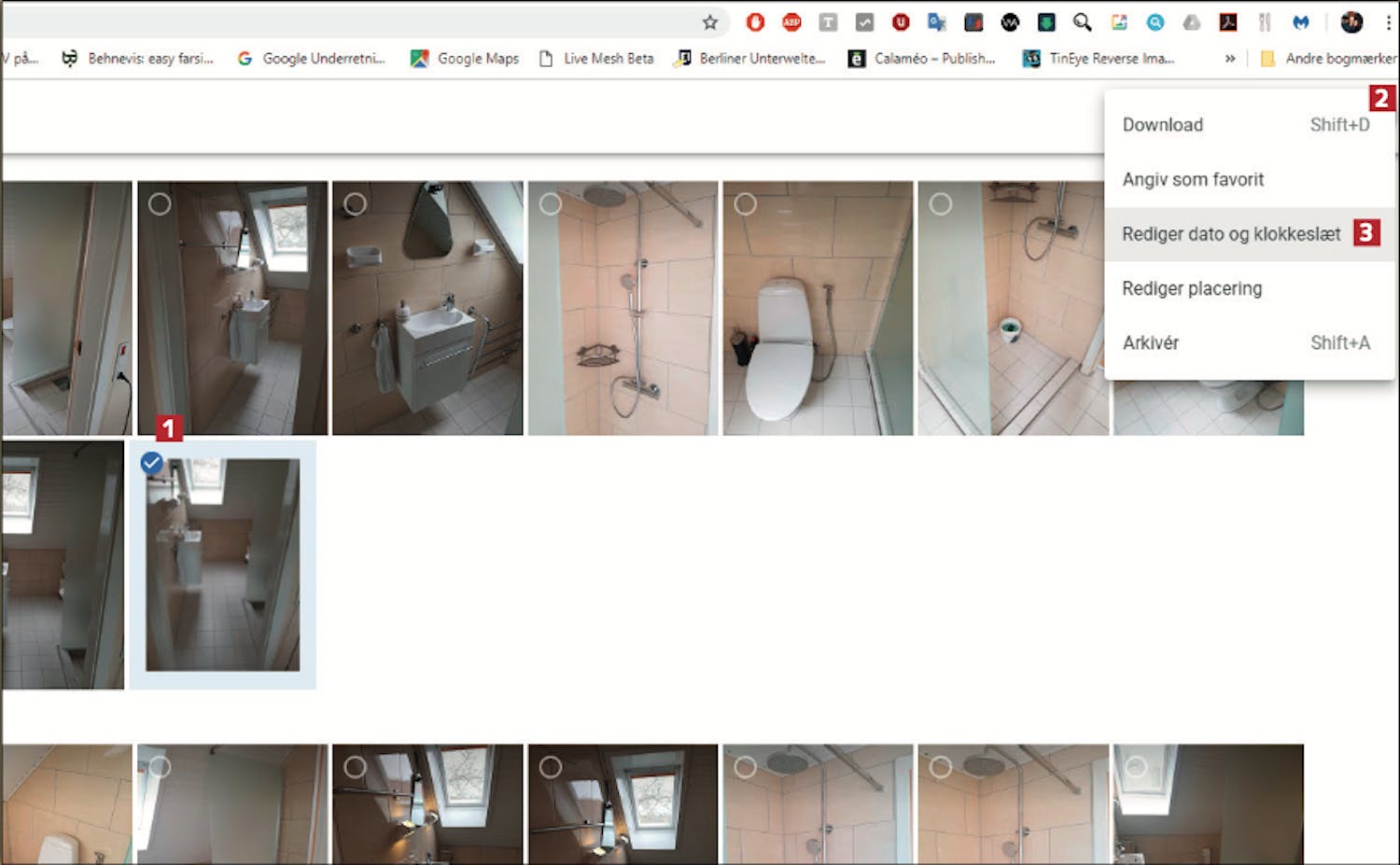Click the gray T extension icon
The width and height of the screenshot is (1400, 865).
coord(828,22)
